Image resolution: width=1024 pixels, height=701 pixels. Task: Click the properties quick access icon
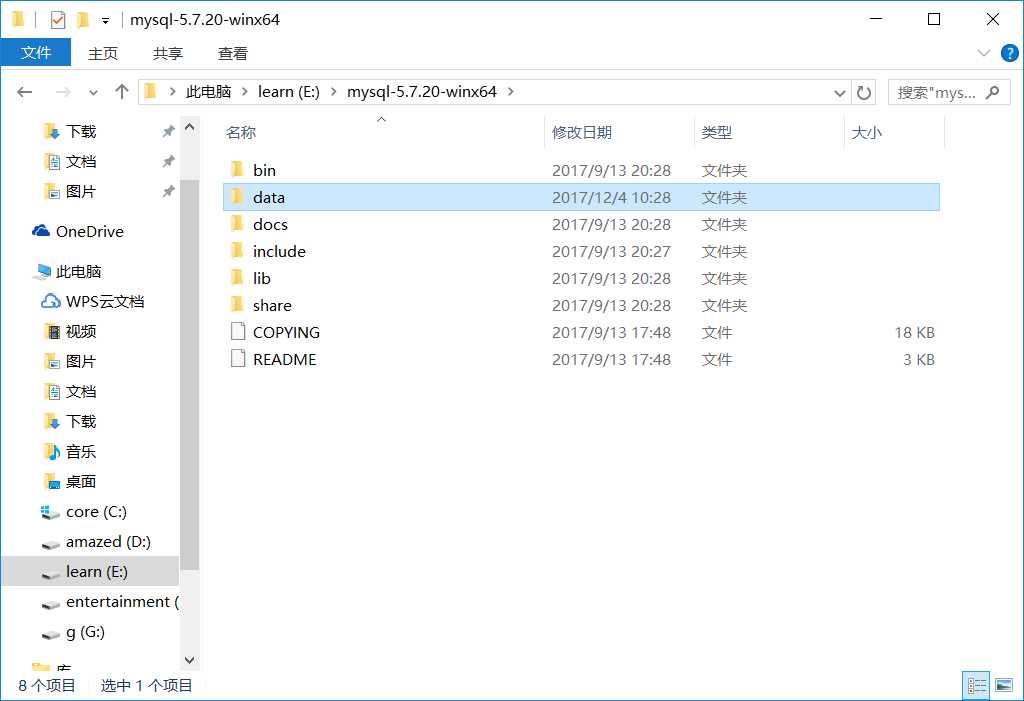[57, 20]
